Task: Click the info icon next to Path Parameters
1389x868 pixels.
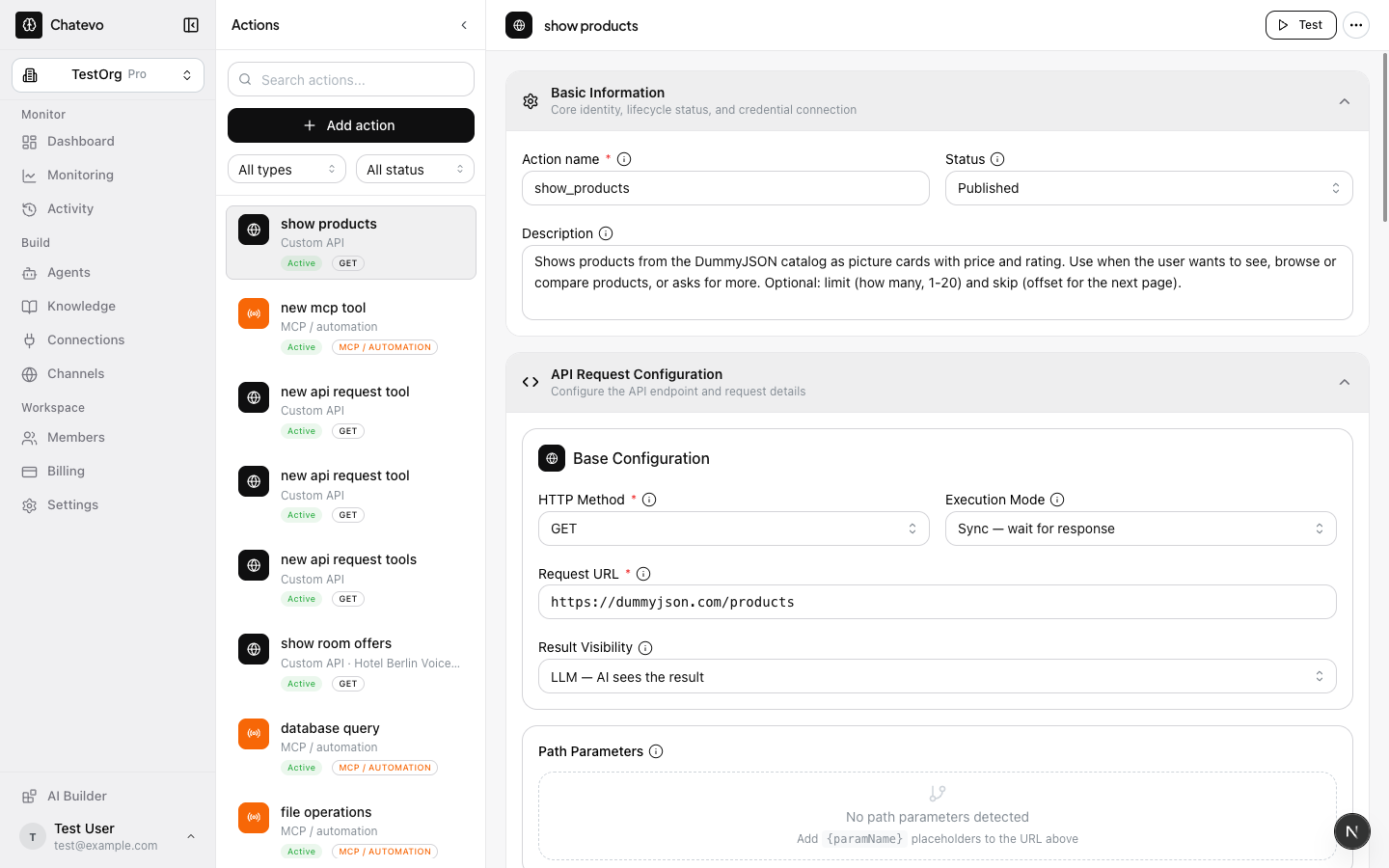Action: [656, 751]
